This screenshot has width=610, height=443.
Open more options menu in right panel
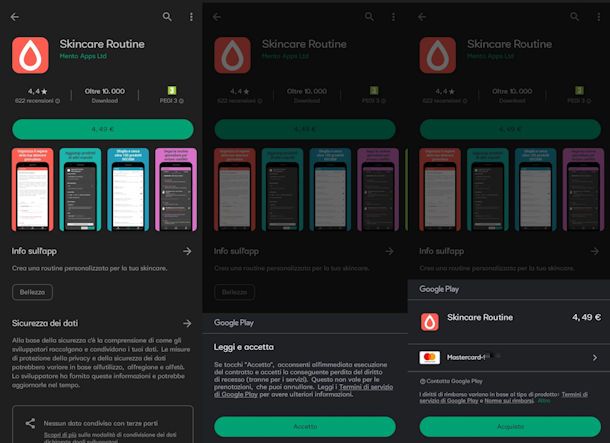(598, 17)
